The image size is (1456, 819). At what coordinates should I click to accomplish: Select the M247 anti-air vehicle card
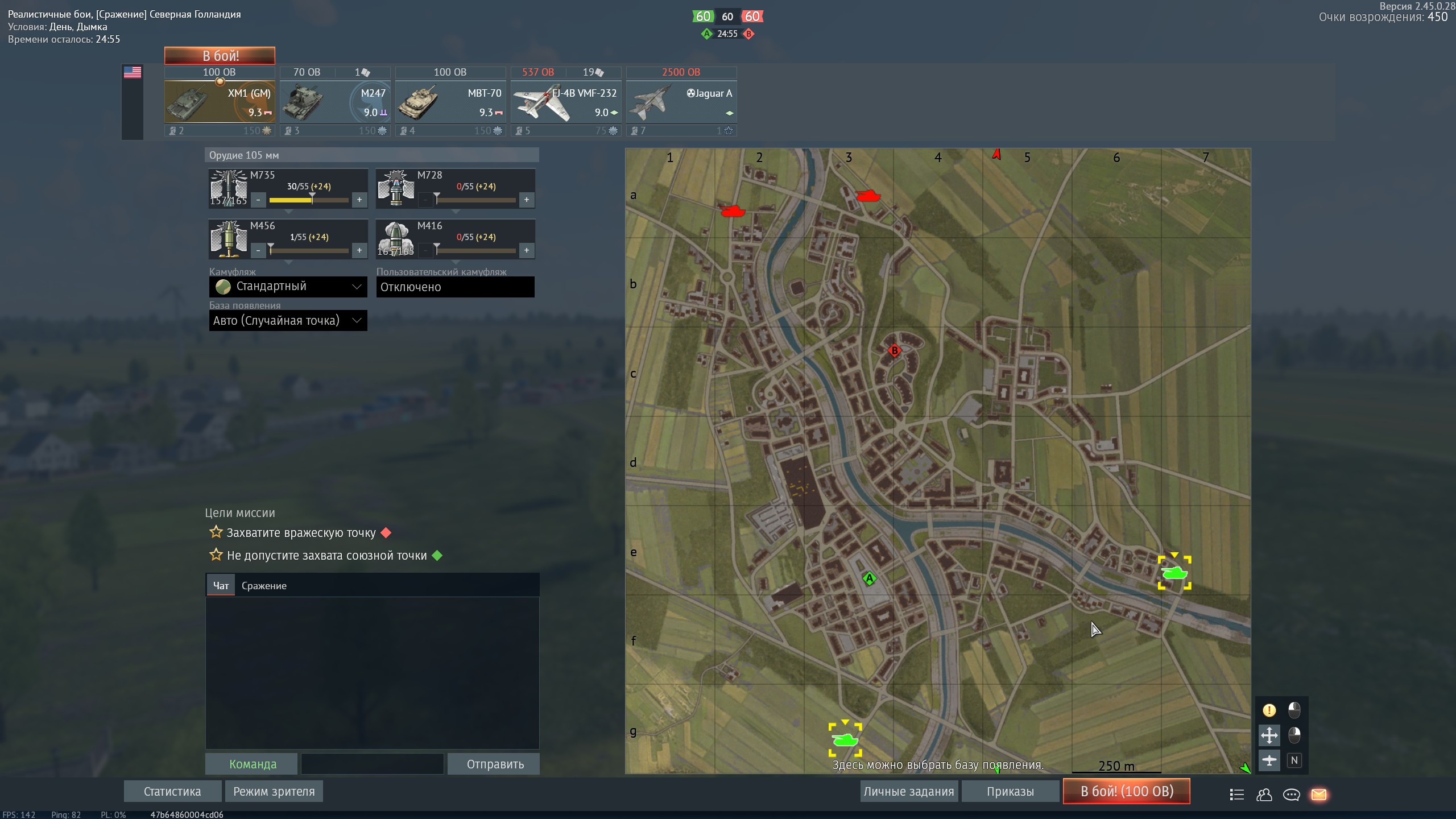point(335,101)
